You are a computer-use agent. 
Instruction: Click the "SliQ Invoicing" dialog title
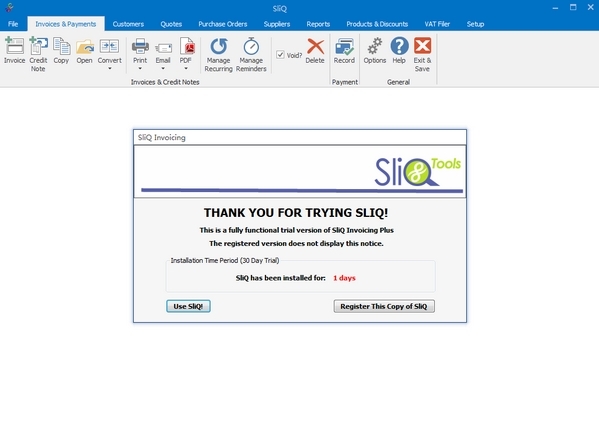point(162,137)
